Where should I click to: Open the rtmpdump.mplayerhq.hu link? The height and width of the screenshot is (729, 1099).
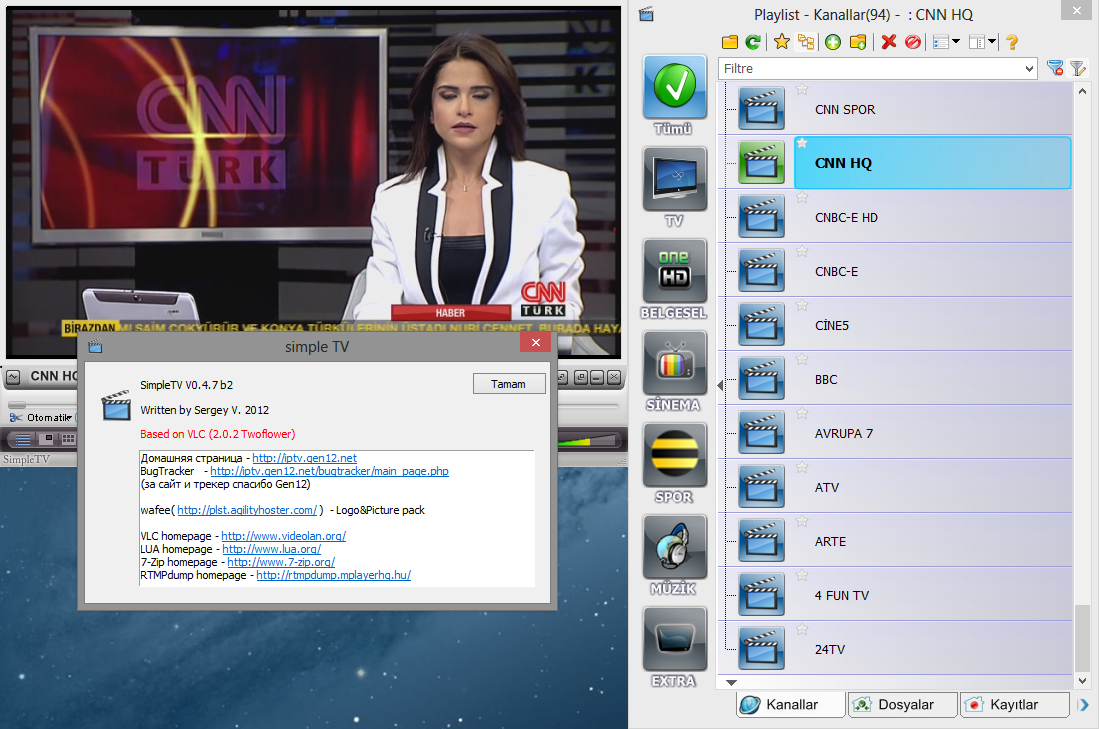pyautogui.click(x=334, y=575)
